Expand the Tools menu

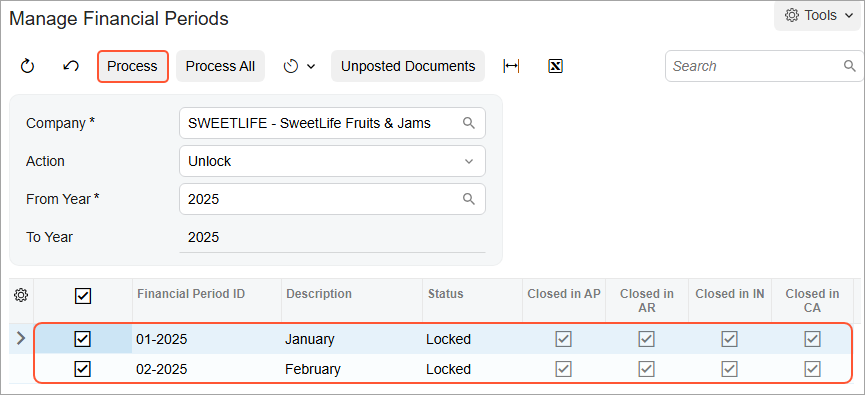point(819,15)
